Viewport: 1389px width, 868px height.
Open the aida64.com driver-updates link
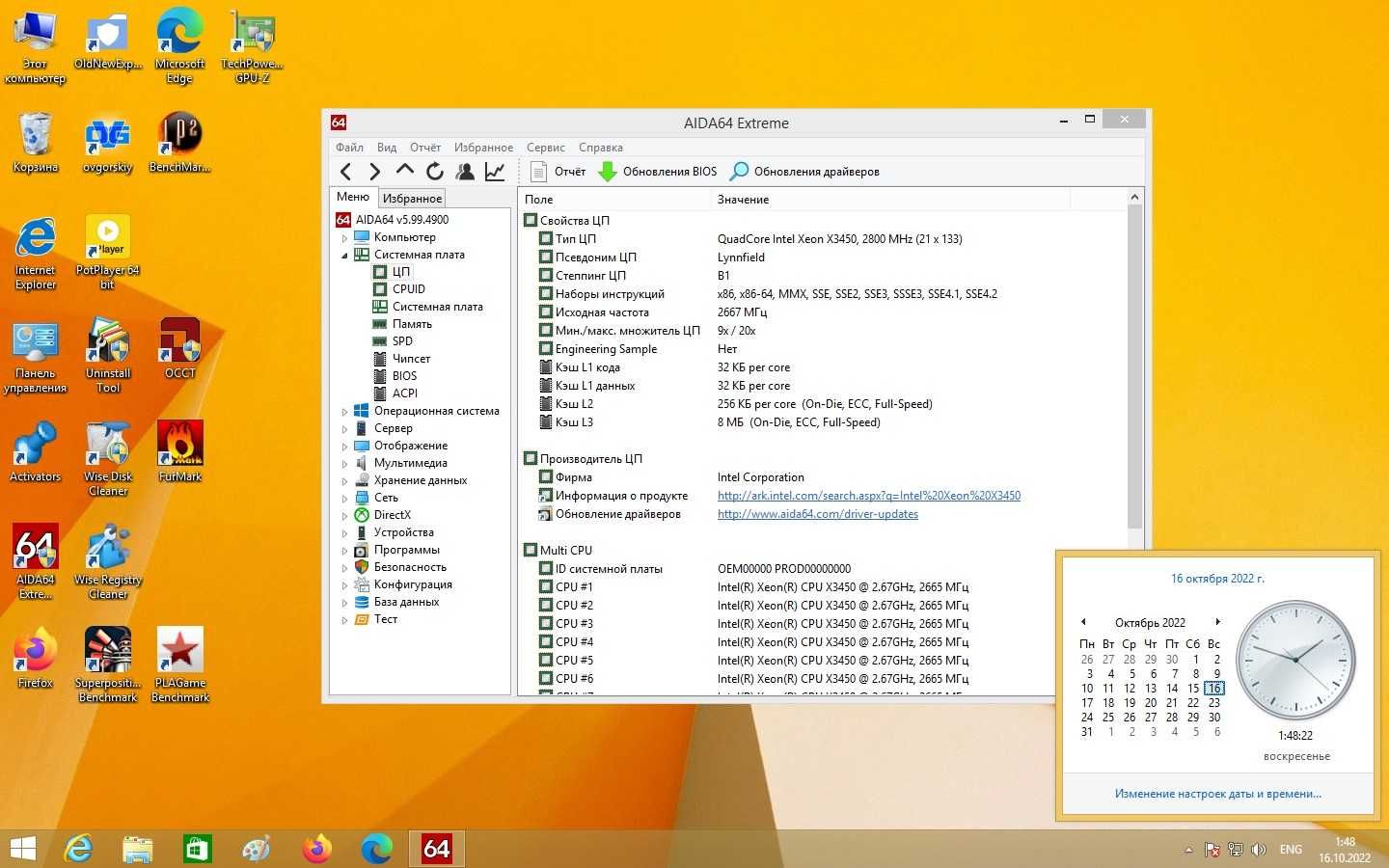[x=818, y=514]
